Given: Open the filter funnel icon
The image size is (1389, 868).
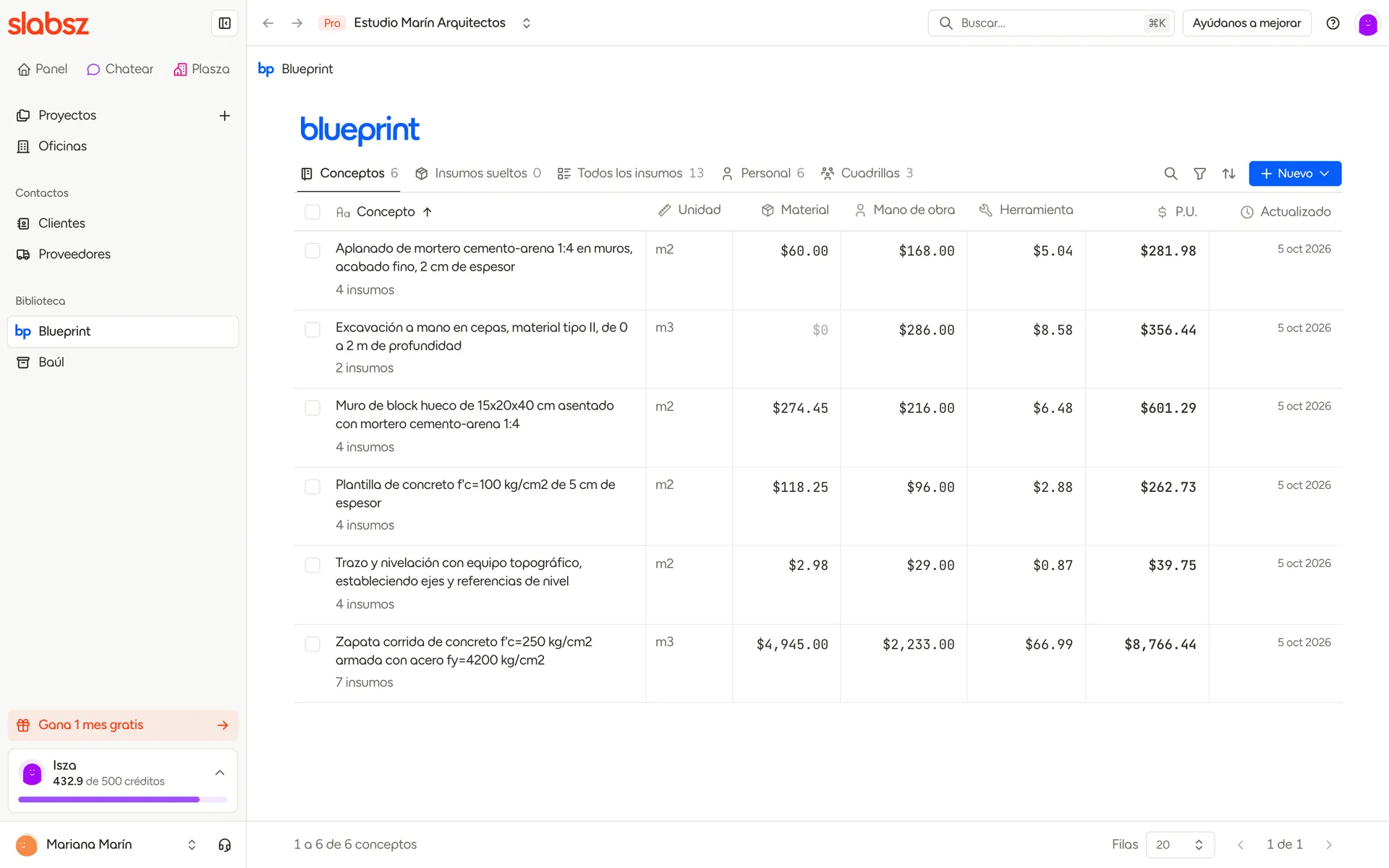Looking at the screenshot, I should (1199, 174).
